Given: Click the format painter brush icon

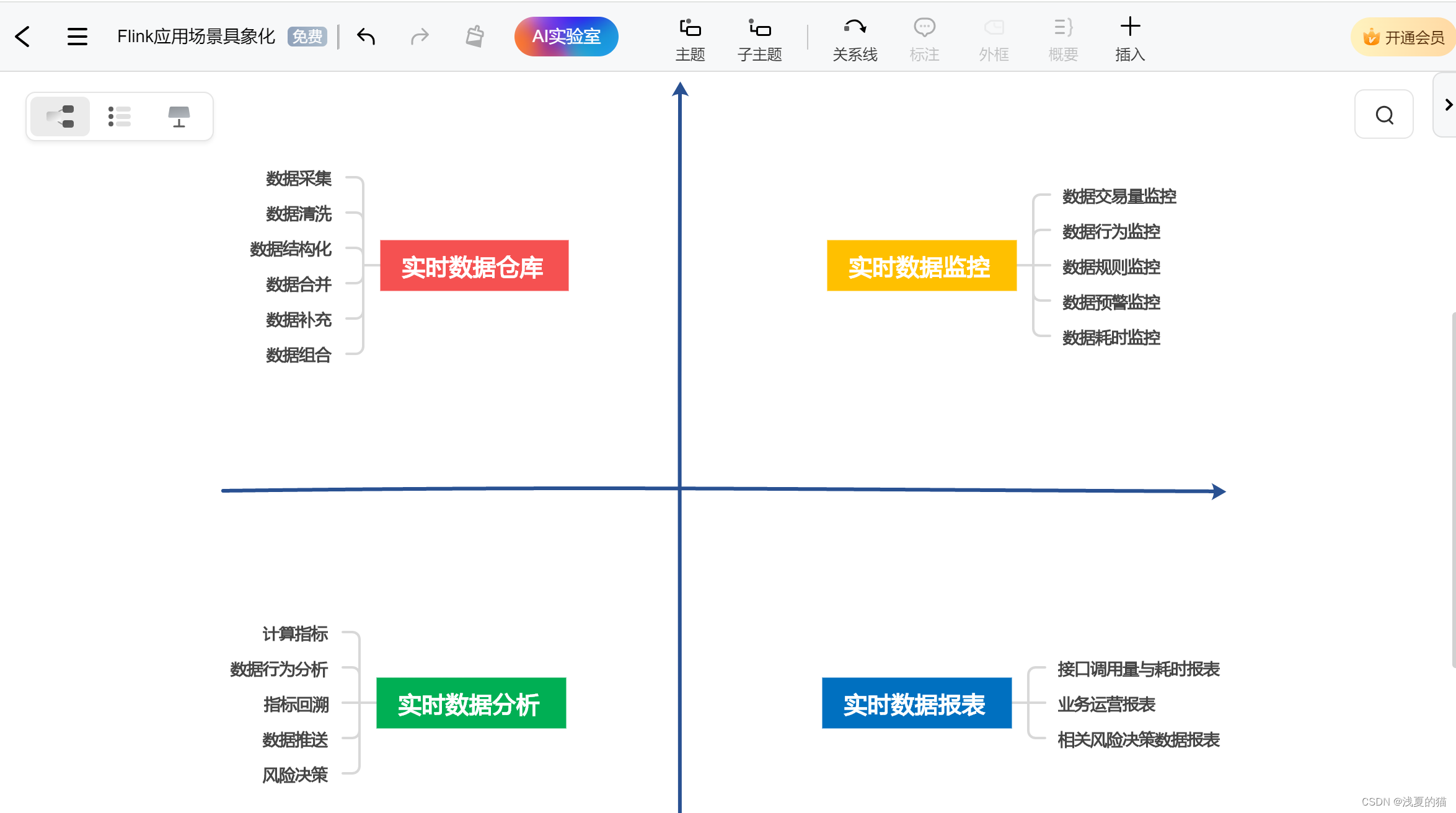Looking at the screenshot, I should pos(475,37).
